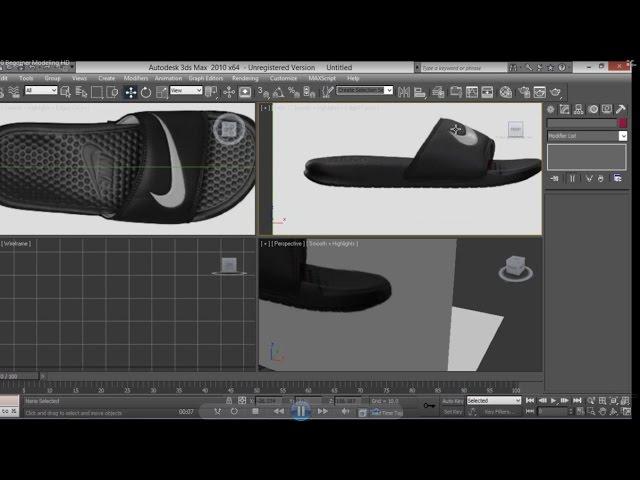This screenshot has height=480, width=640.
Task: Open the Select by Name list tool
Action: coord(81,92)
